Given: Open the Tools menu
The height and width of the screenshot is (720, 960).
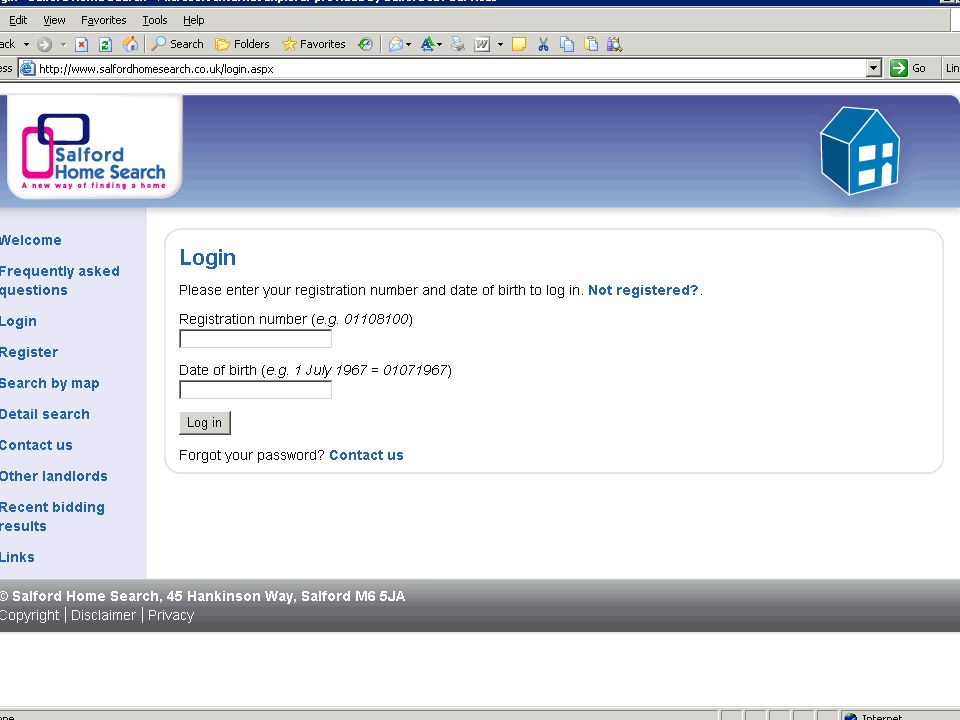Looking at the screenshot, I should coord(155,20).
